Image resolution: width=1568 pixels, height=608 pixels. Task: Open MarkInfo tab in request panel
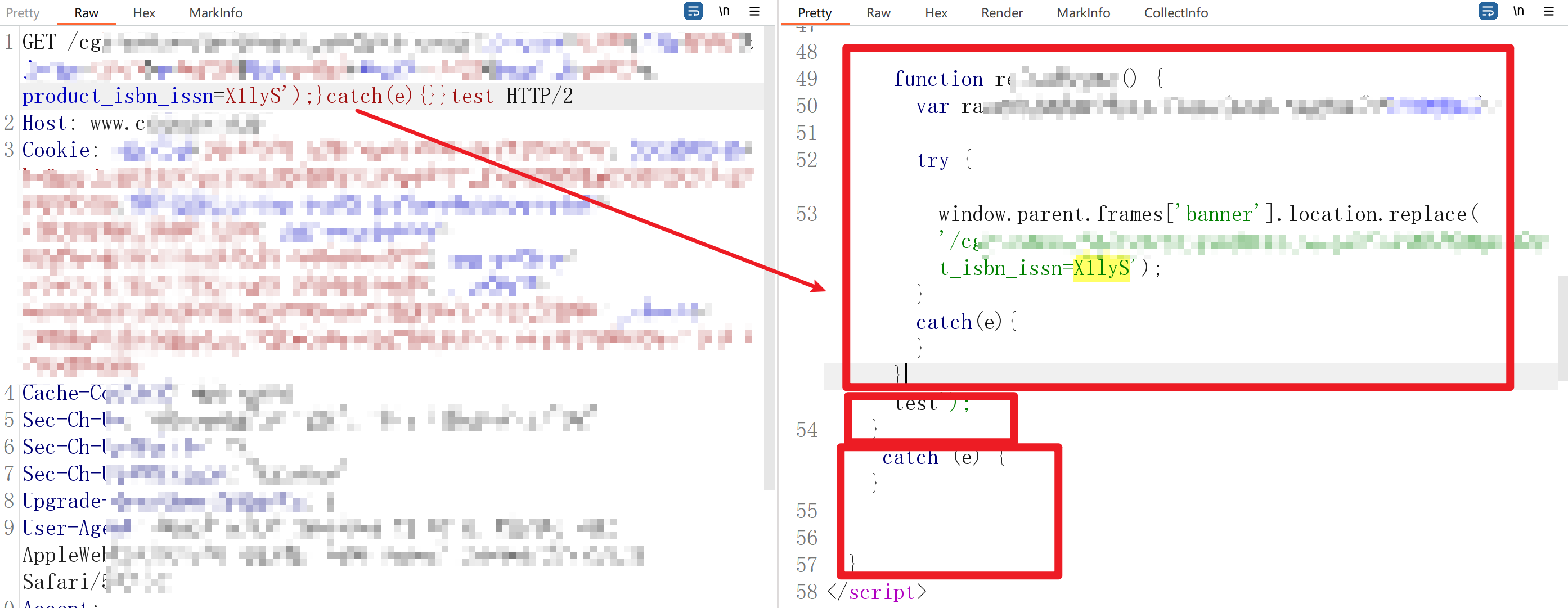pyautogui.click(x=215, y=13)
